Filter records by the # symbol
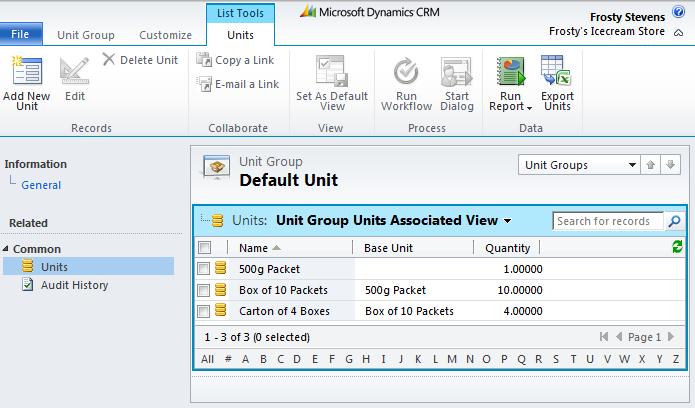Screen dimensions: 695x408 click(x=228, y=359)
